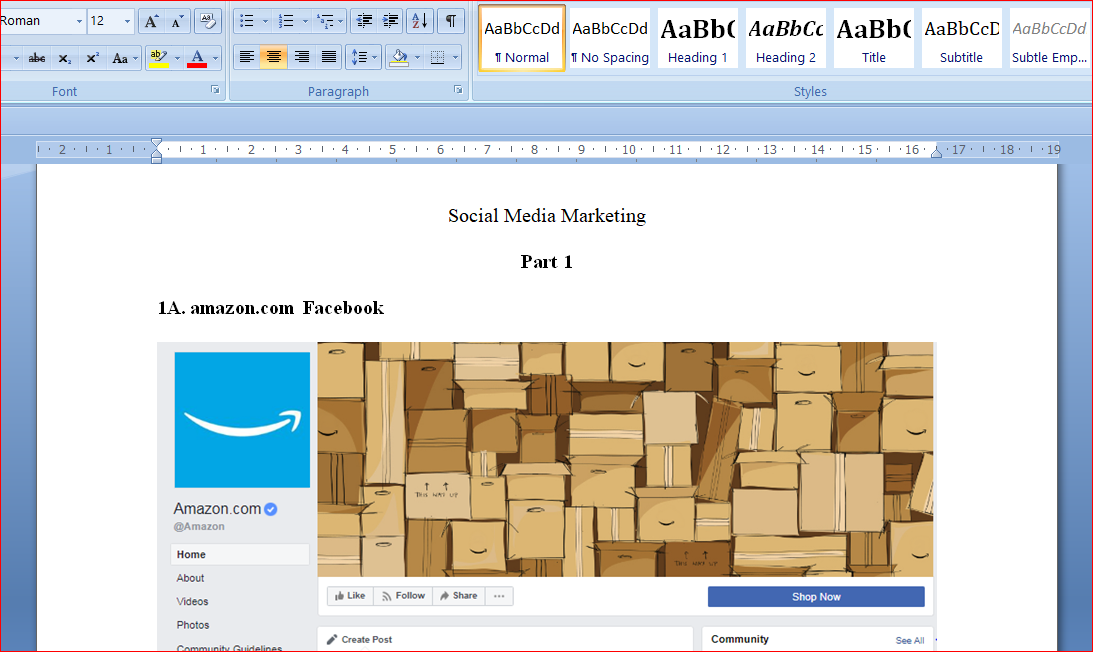Apply bullets list formatting
The width and height of the screenshot is (1093, 652).
tap(247, 22)
